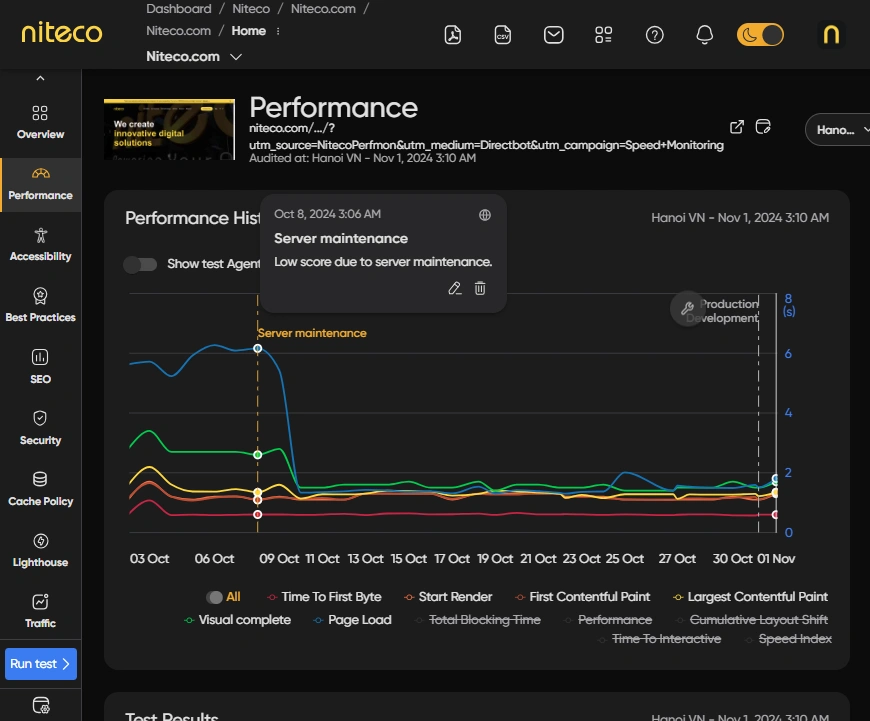
Task: Edit Server maintenance annotation
Action: [455, 289]
